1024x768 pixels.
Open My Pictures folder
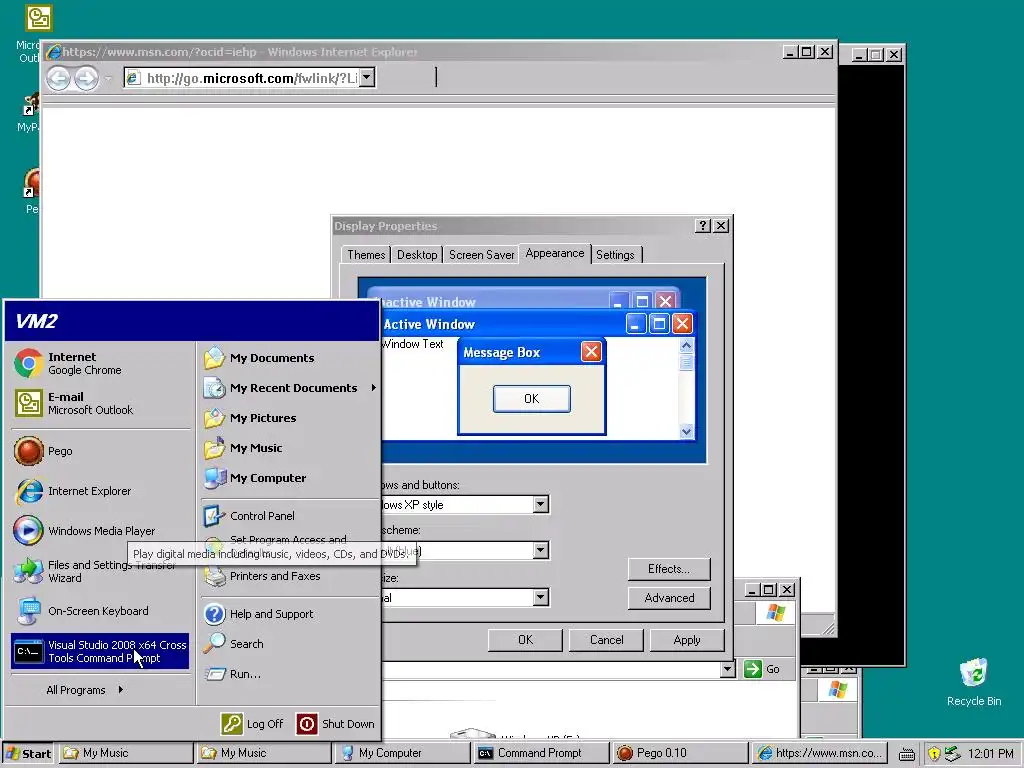[290, 418]
